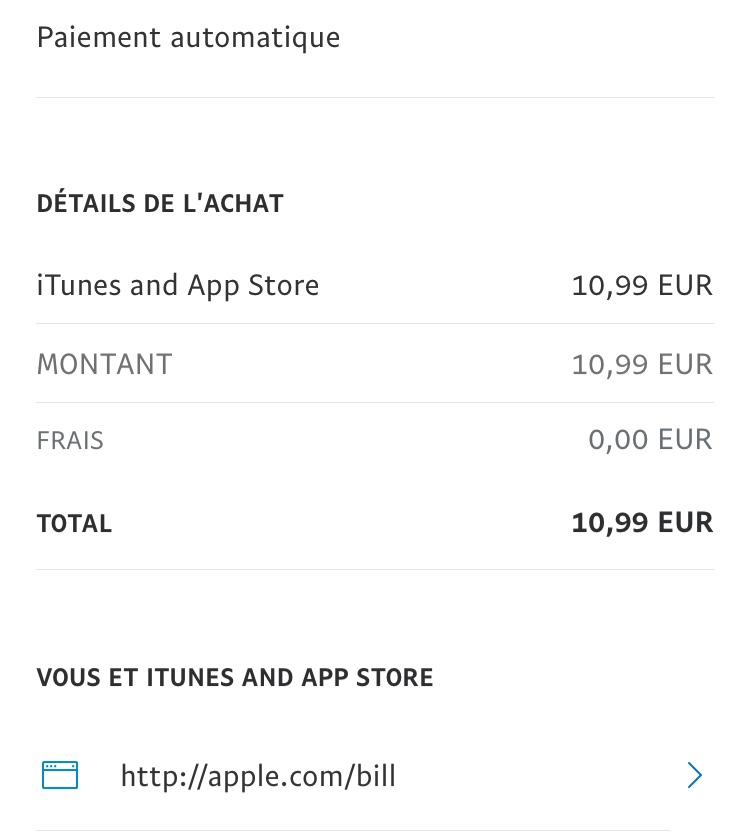Image resolution: width=750 pixels, height=836 pixels.
Task: Click the bold 10,99 total figure
Action: pyautogui.click(x=610, y=523)
